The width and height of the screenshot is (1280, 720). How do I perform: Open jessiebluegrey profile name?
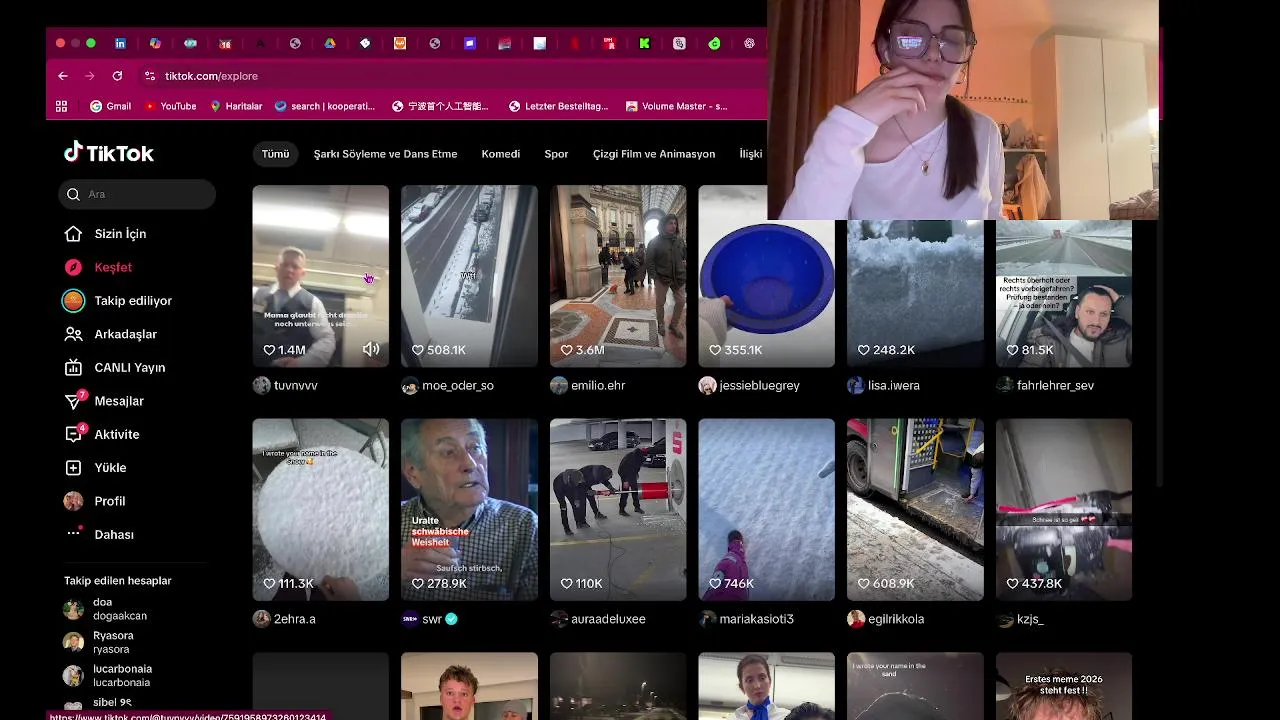coord(759,385)
